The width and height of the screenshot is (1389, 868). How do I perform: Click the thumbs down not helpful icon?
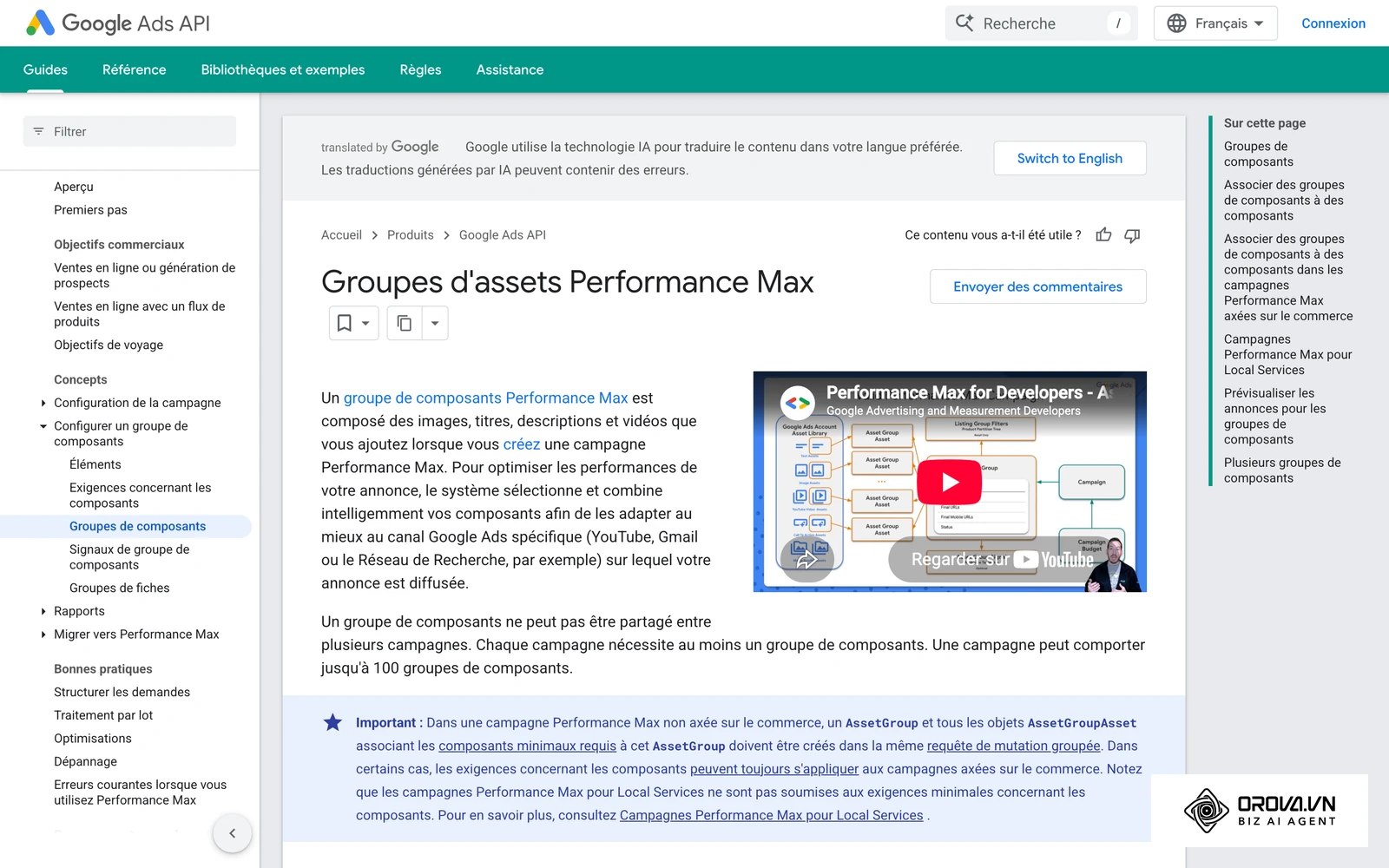pos(1132,235)
